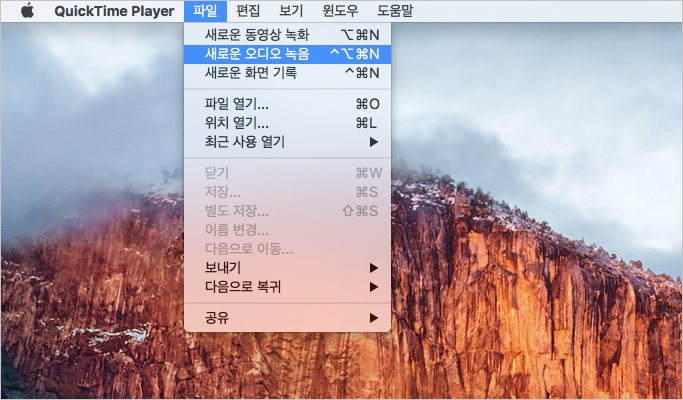This screenshot has width=683, height=400.
Task: Close the open 파일 menu in menu bar
Action: click(205, 11)
